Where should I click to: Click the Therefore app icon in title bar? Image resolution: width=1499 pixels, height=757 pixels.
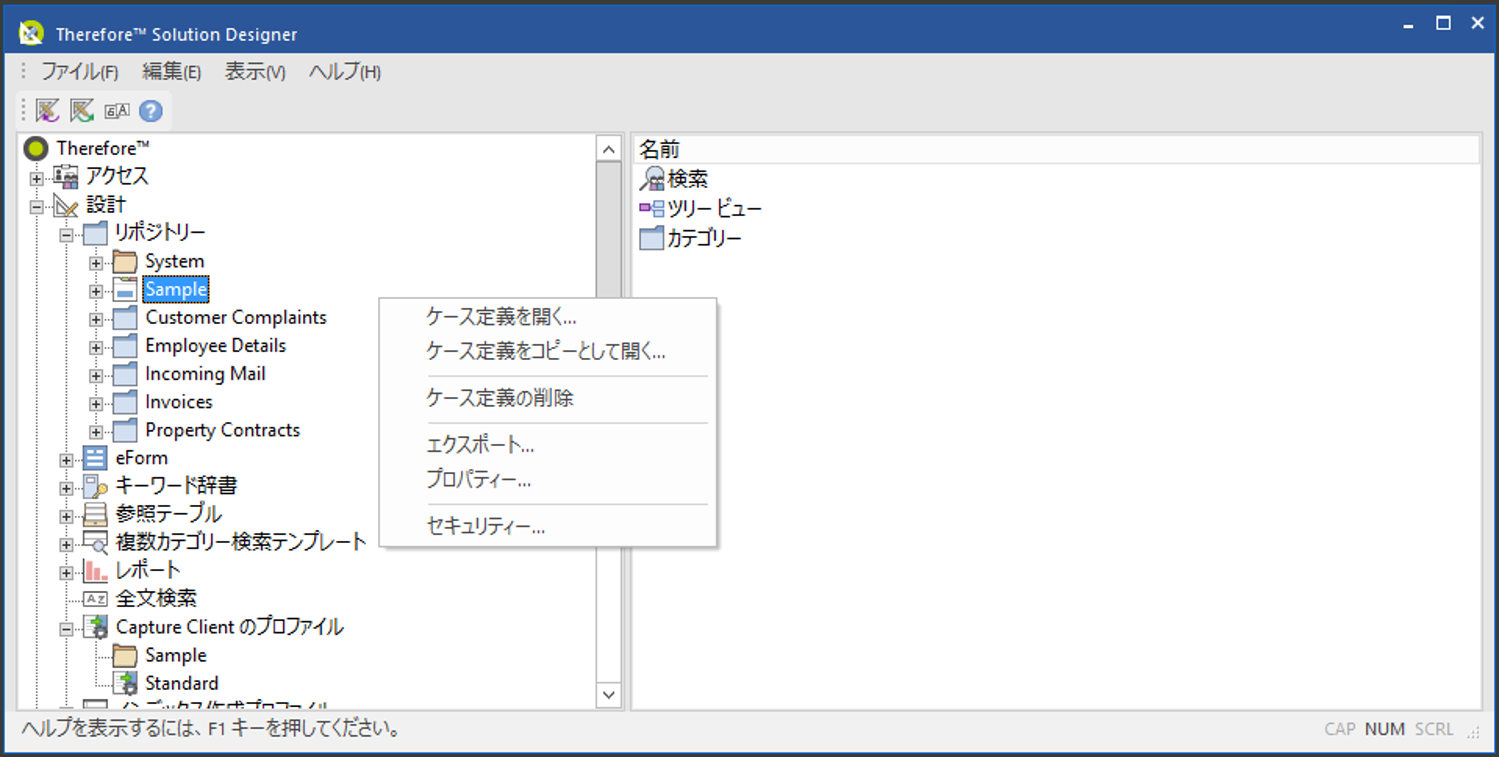click(31, 34)
